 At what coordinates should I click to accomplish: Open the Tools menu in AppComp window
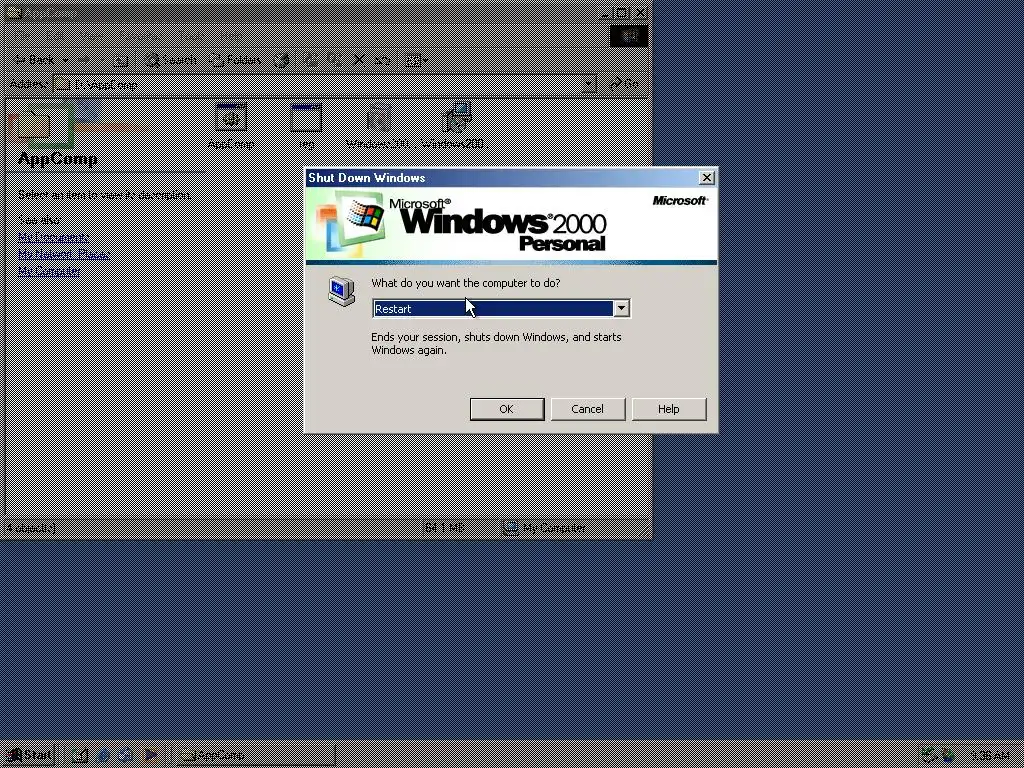[x=191, y=36]
